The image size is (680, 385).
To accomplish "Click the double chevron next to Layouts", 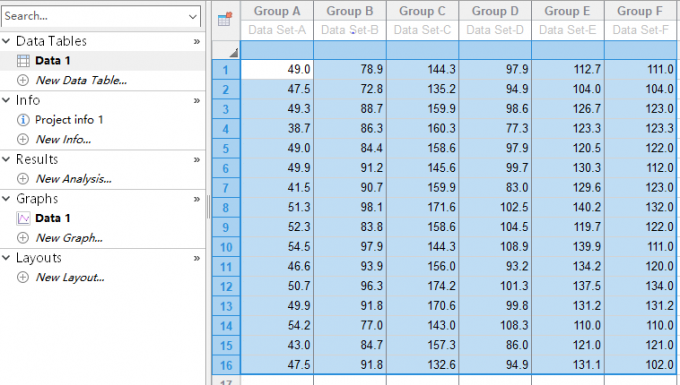I will 196,258.
